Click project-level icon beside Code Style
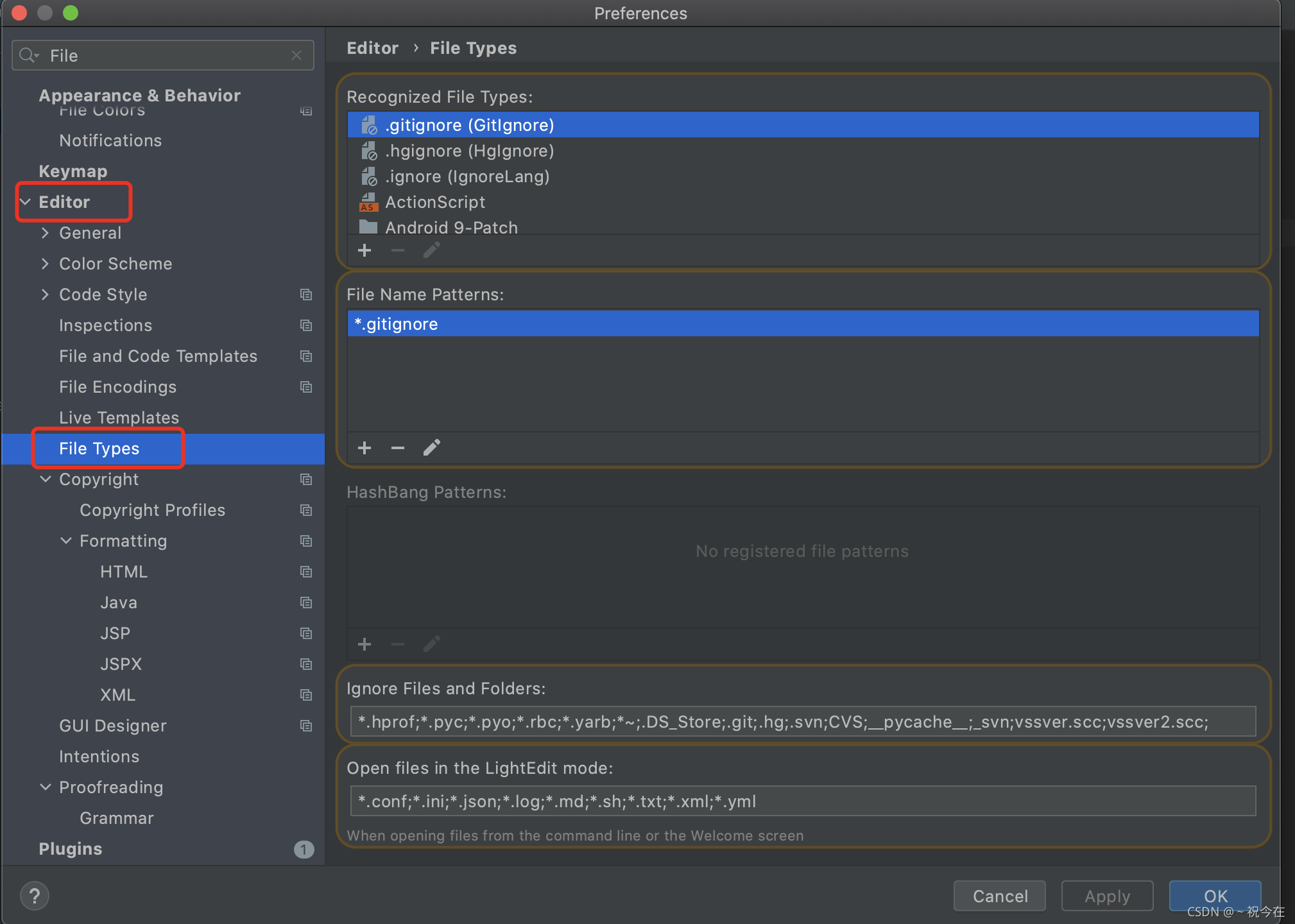 tap(306, 295)
